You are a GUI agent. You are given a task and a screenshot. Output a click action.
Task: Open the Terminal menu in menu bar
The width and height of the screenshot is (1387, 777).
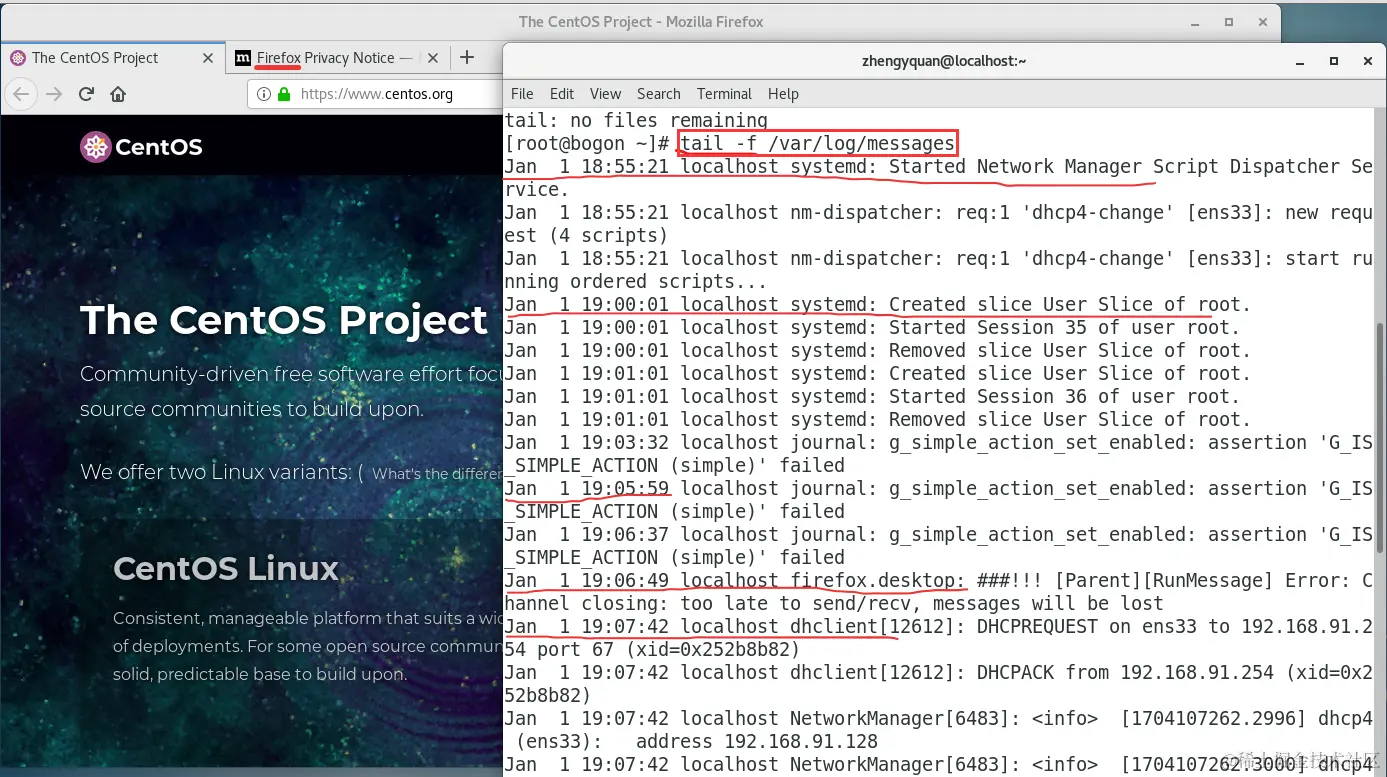pyautogui.click(x=724, y=94)
